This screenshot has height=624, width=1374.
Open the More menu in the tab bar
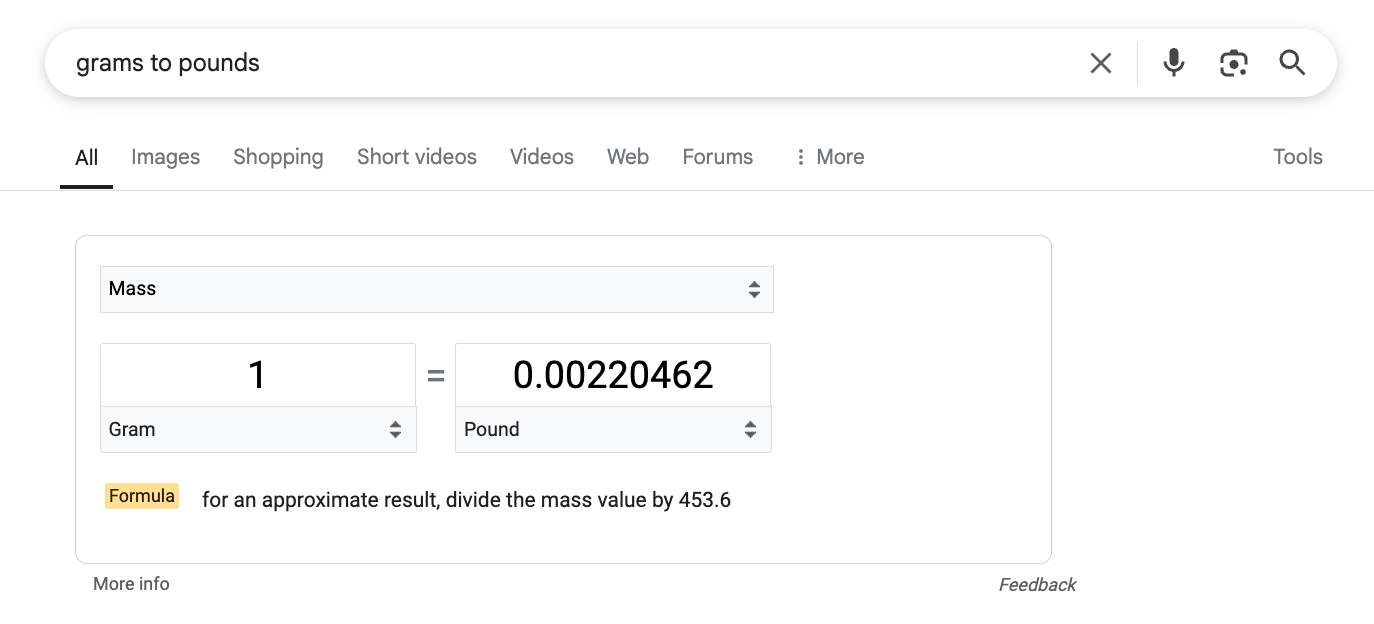[x=829, y=157]
